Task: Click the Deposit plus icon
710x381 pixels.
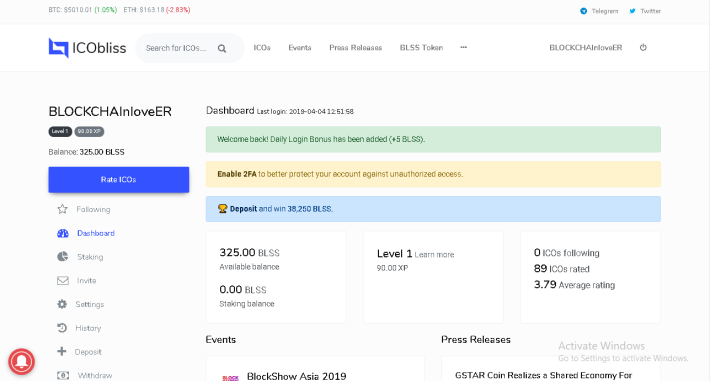Action: [62, 351]
